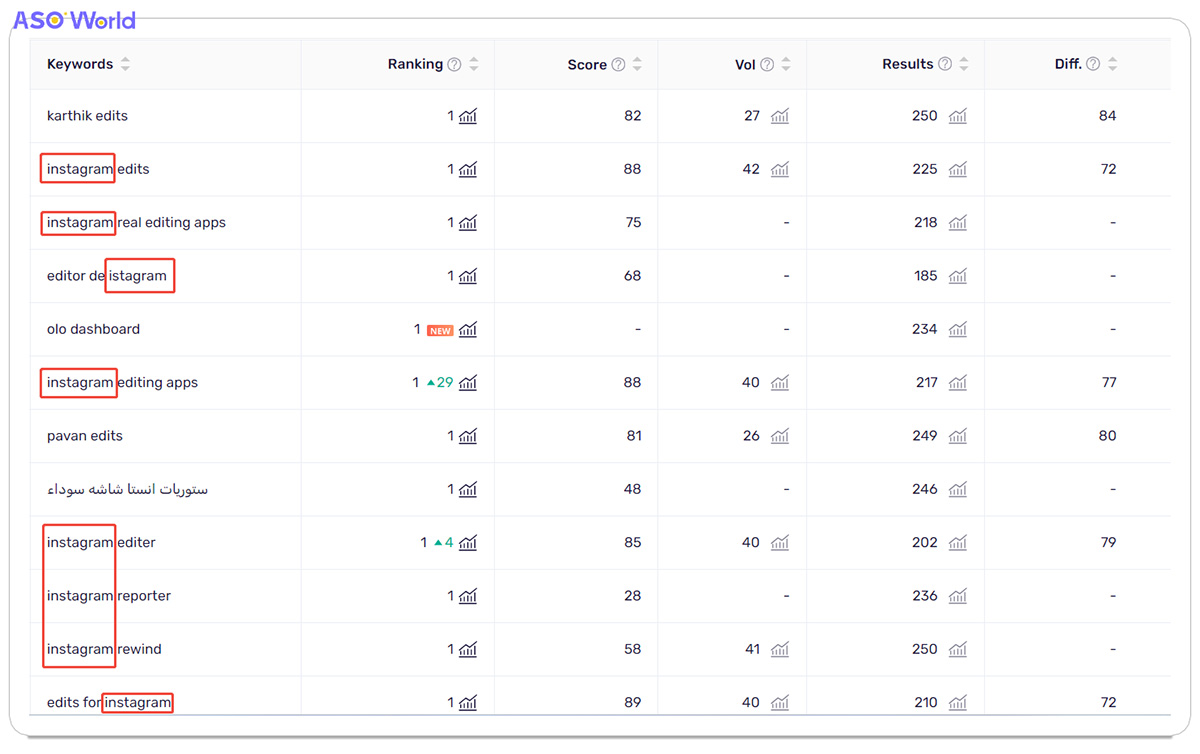The image size is (1200, 754).
Task: Open results chart for olo dashboard row
Action: point(958,329)
